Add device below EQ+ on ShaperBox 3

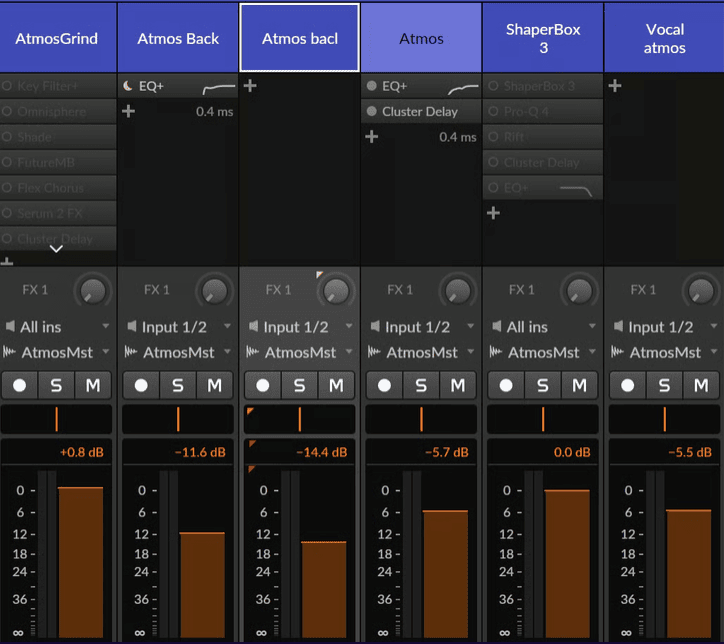pos(493,213)
